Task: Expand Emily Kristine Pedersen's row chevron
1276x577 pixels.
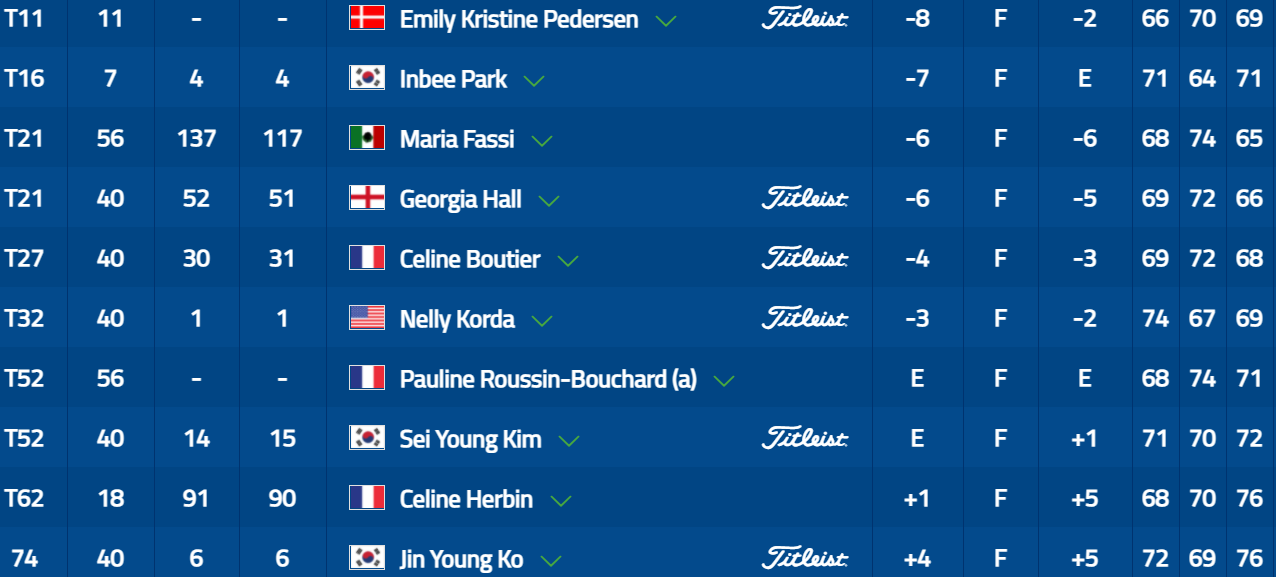Action: pyautogui.click(x=664, y=20)
